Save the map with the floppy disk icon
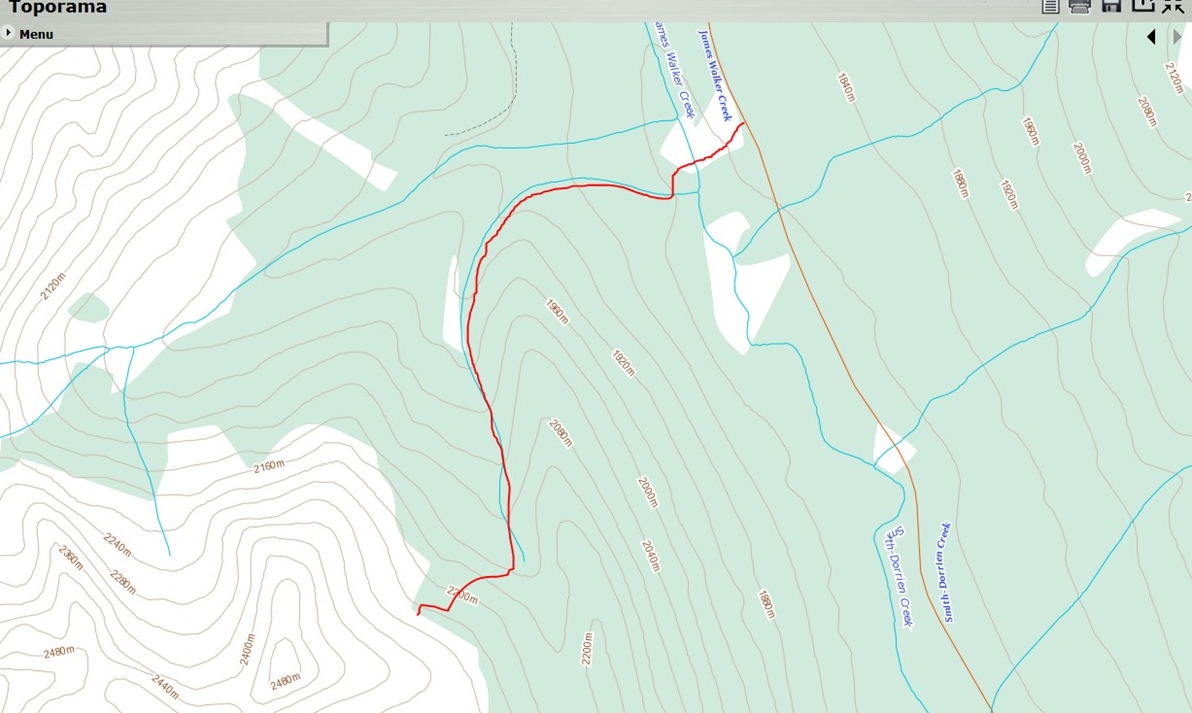Viewport: 1192px width, 713px height. click(1111, 6)
